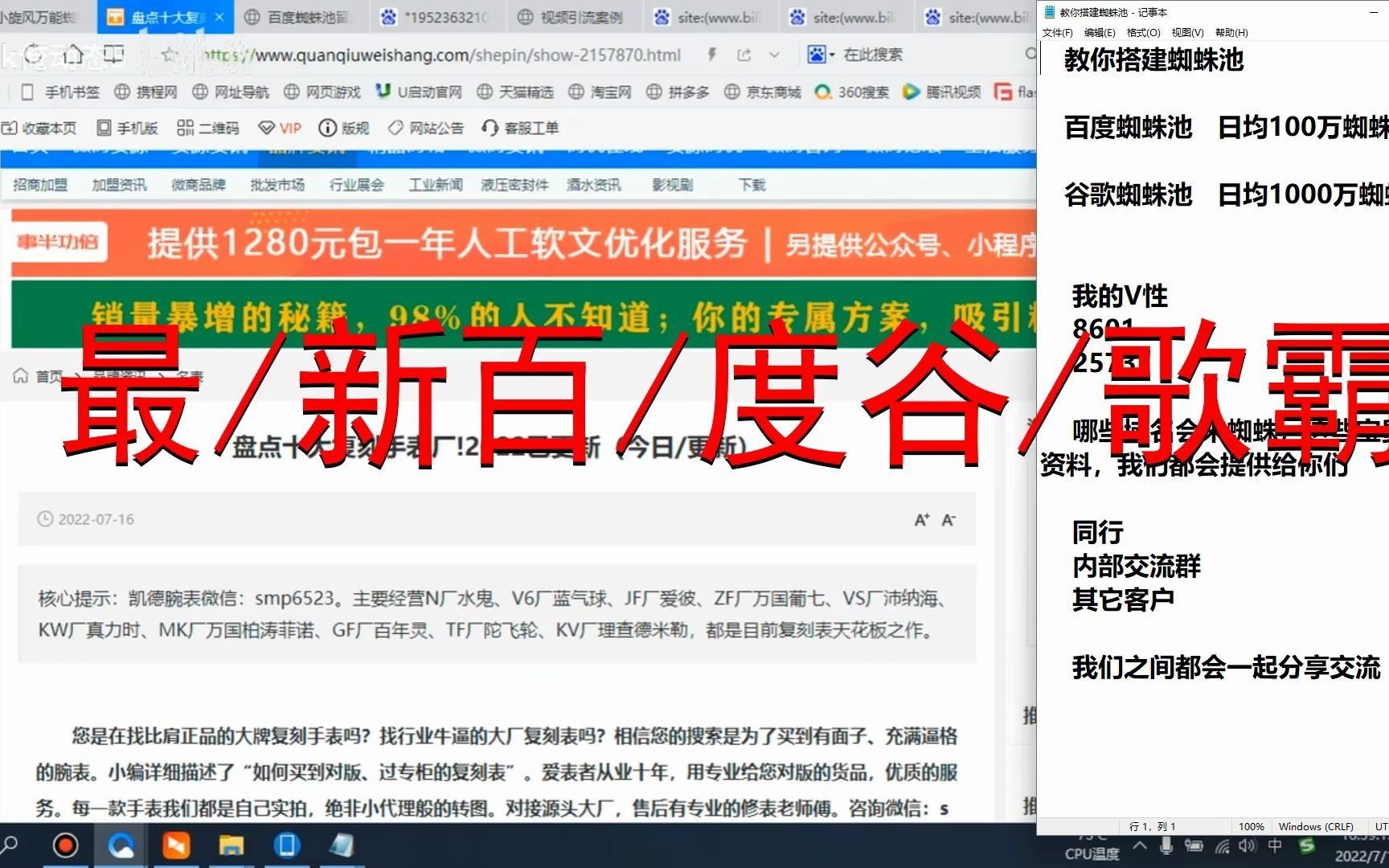Screen dimensions: 1389x868
Task: Decrease article font size with A-
Action: pos(949,520)
